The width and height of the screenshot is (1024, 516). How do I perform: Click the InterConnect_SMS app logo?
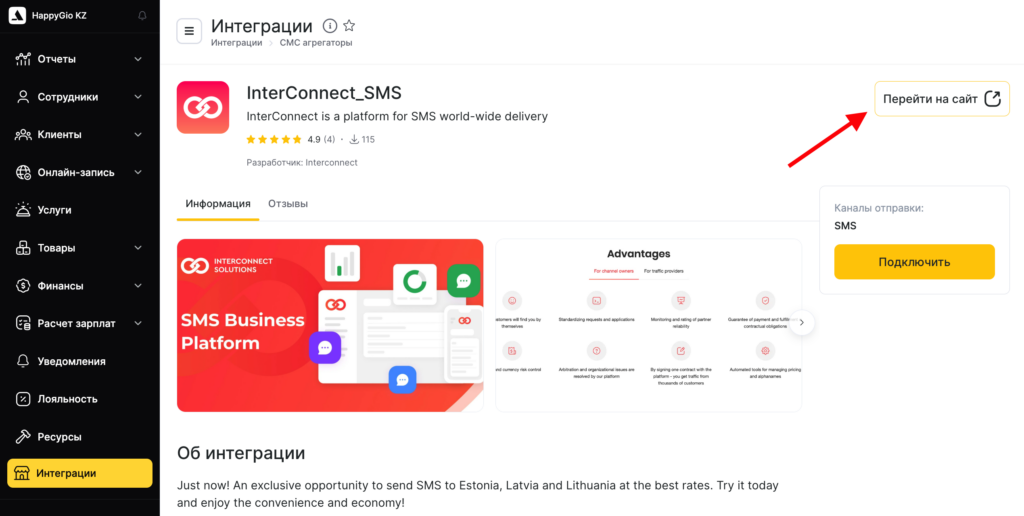pos(203,107)
